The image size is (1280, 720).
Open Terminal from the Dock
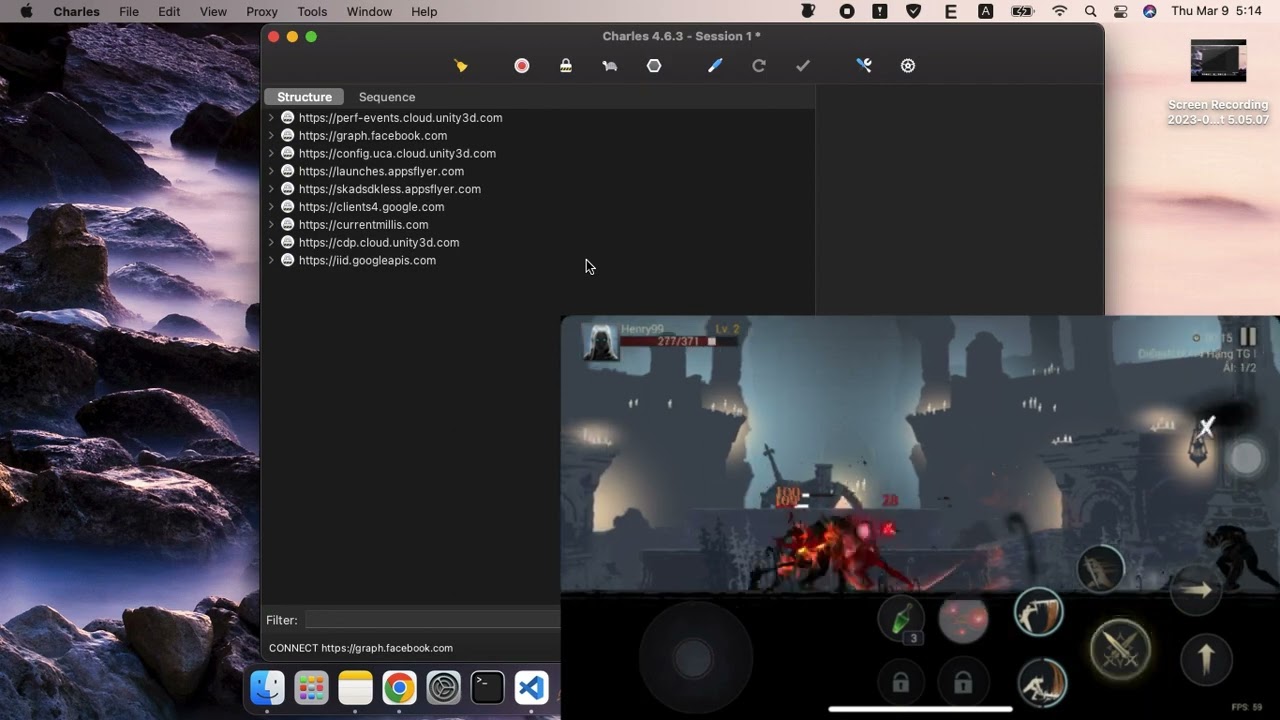pos(487,688)
